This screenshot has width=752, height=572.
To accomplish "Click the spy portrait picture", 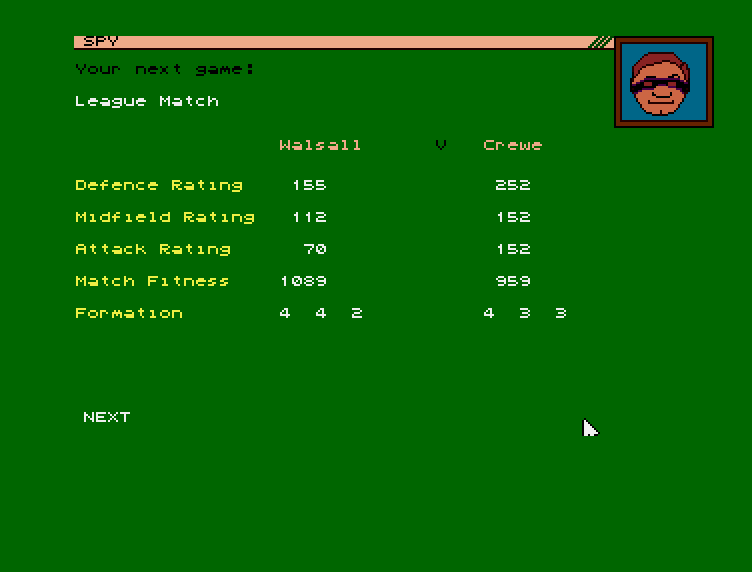I will click(664, 82).
